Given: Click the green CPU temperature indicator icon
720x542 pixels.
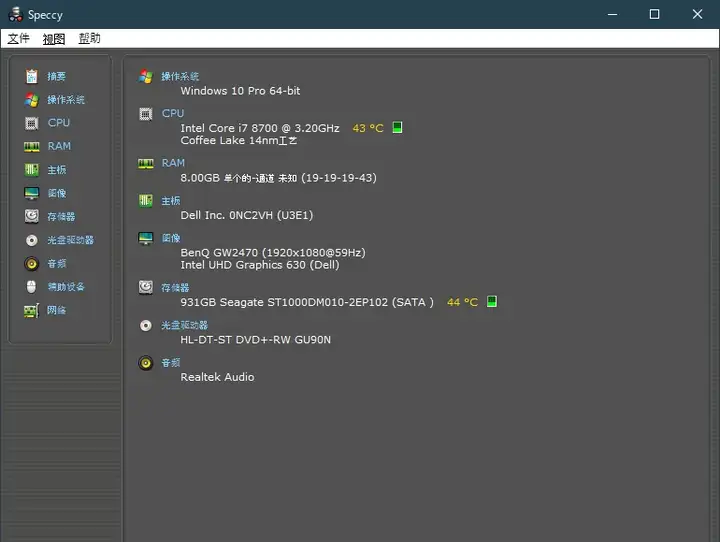Looking at the screenshot, I should [397, 127].
